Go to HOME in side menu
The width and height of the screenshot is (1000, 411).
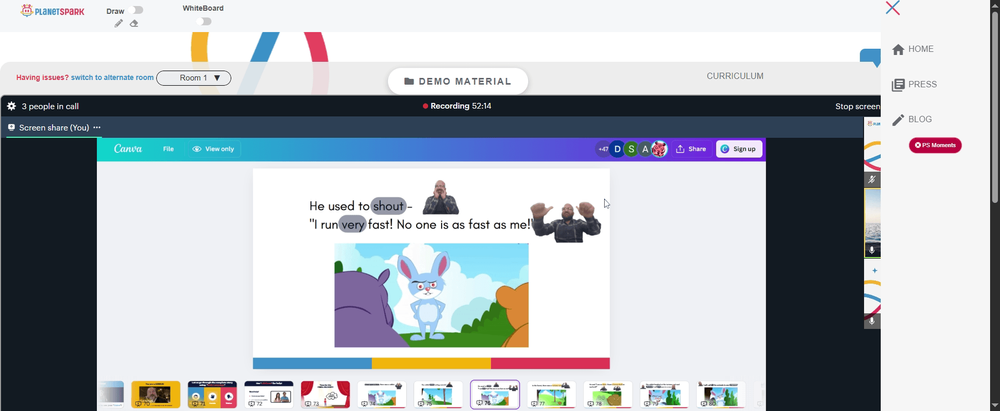tap(921, 49)
